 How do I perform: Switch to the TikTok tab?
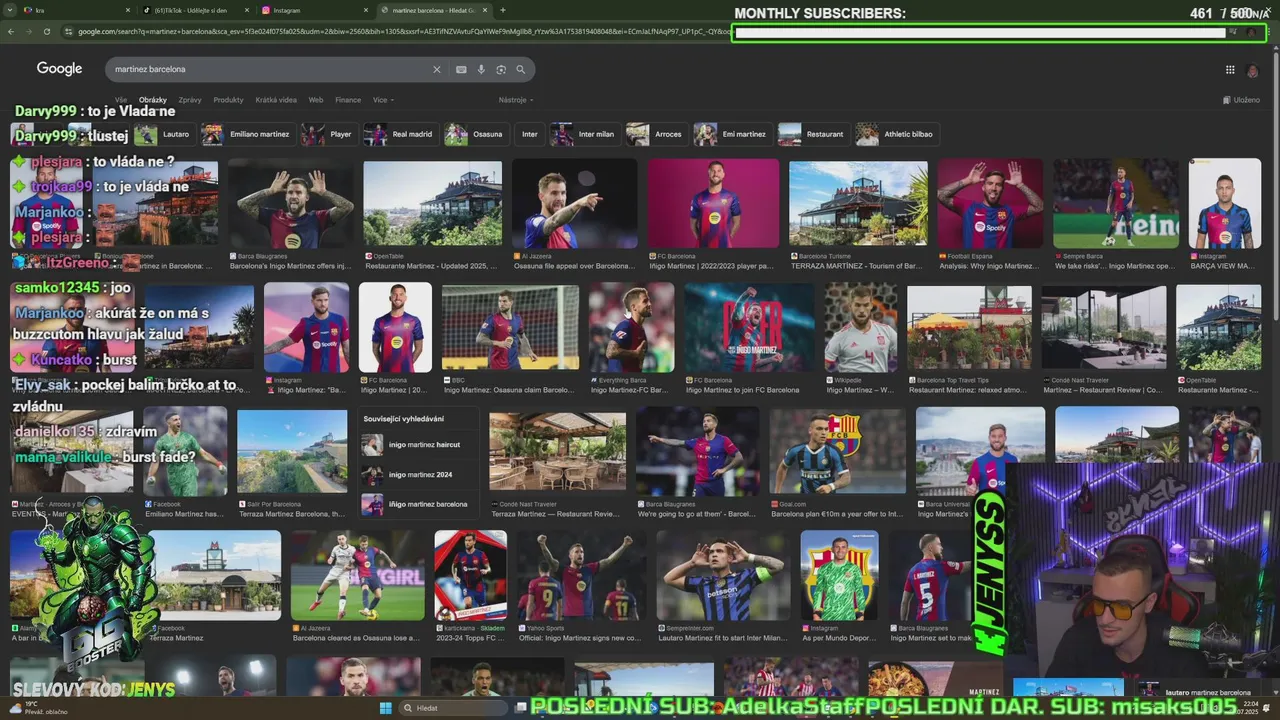pyautogui.click(x=195, y=10)
